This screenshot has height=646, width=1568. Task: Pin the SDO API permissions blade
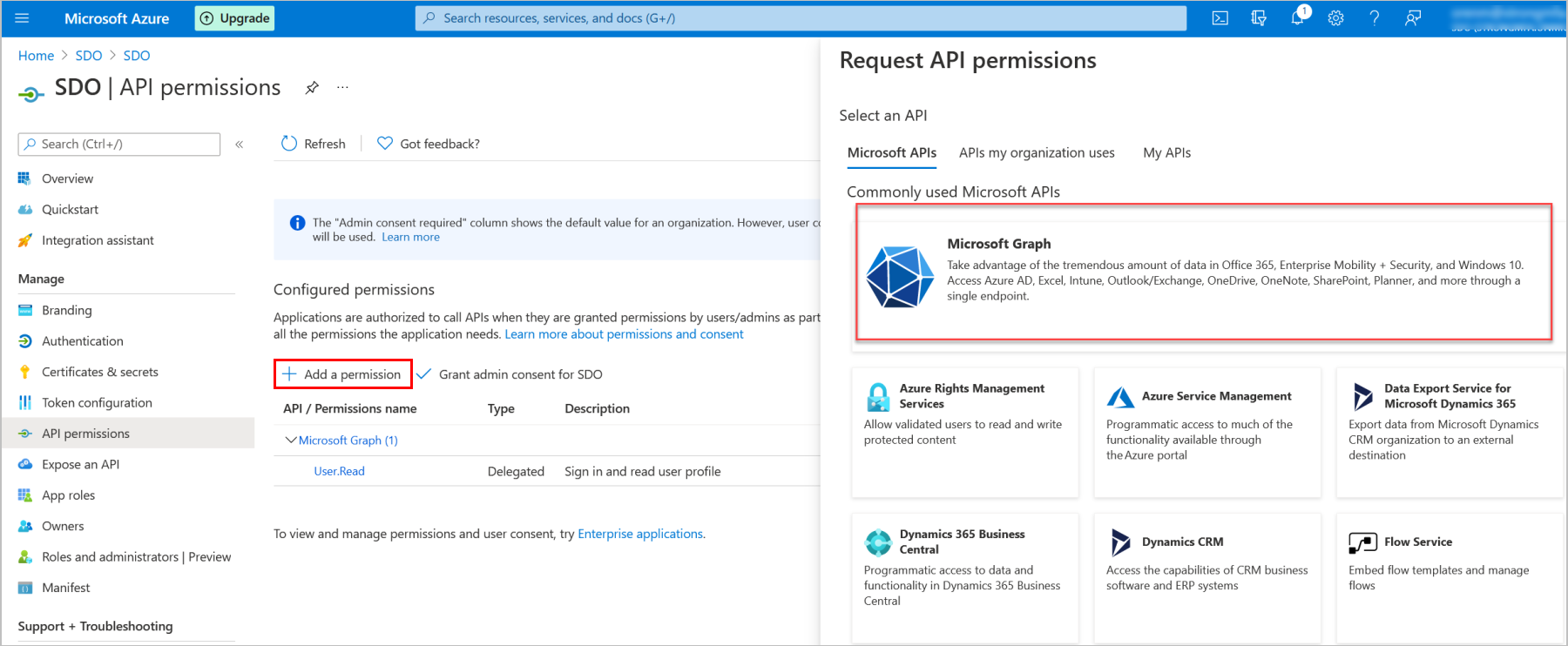point(312,87)
